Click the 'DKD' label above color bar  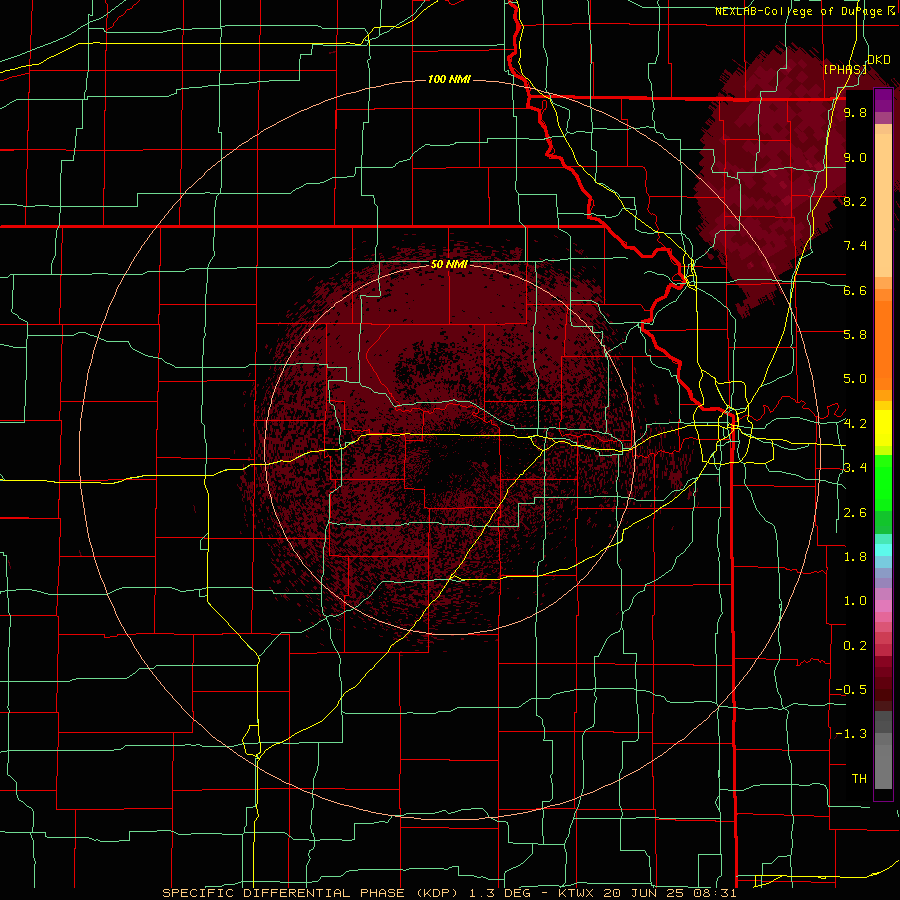(878, 60)
